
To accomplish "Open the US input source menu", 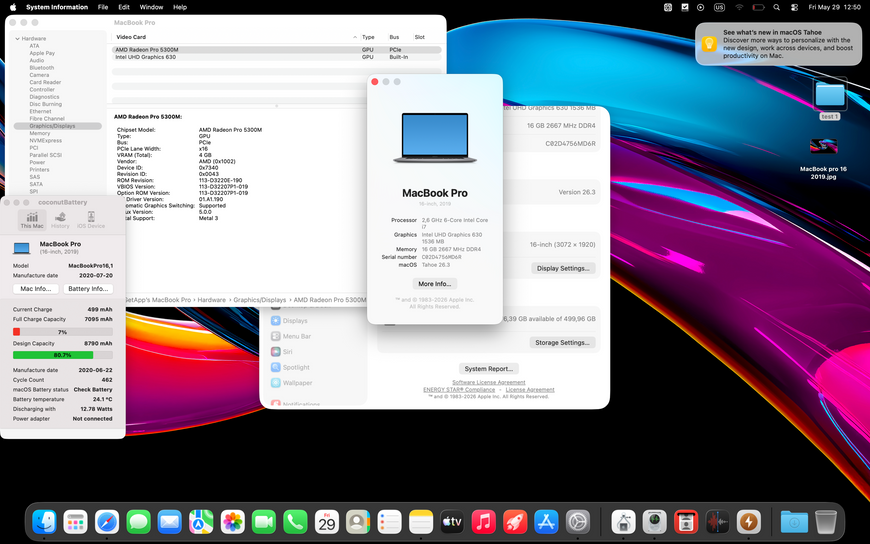I will (720, 7).
